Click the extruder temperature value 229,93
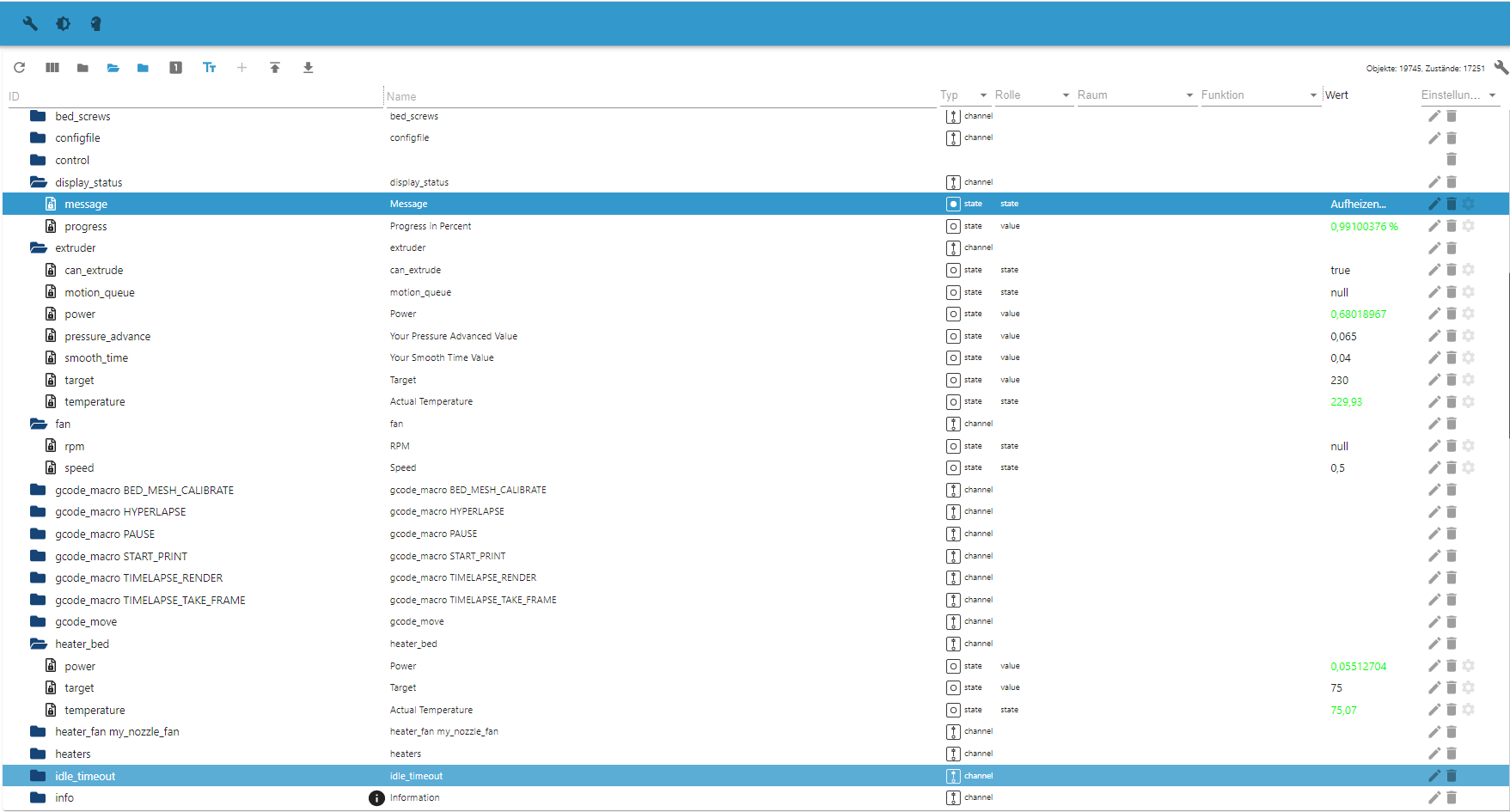The width and height of the screenshot is (1510, 812). (x=1346, y=401)
